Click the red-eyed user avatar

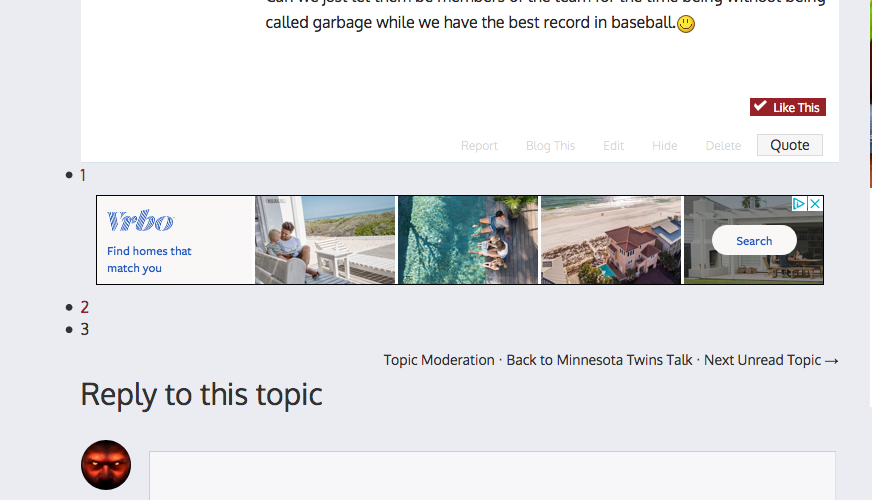106,465
